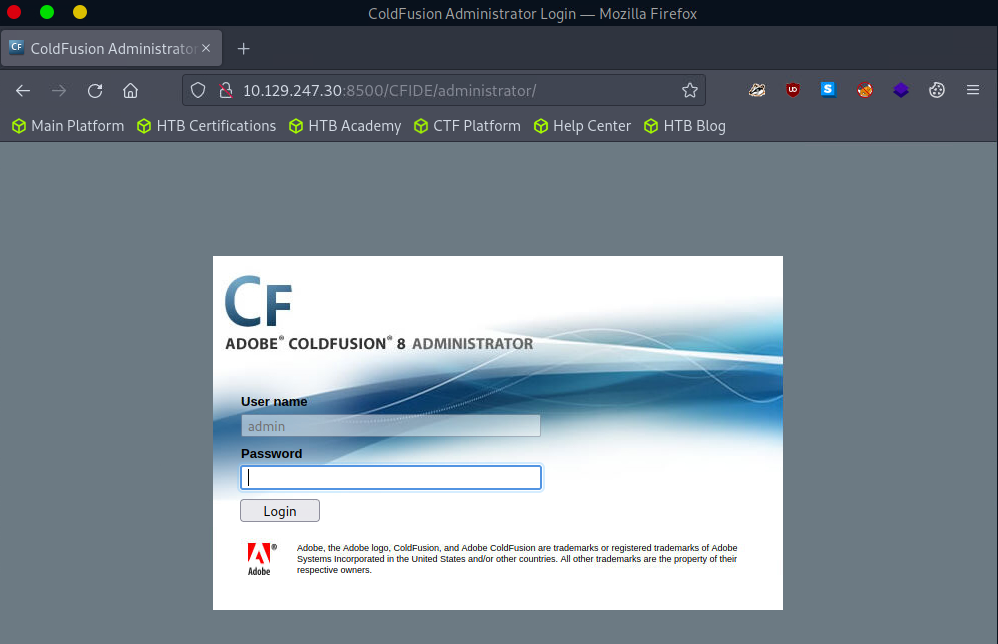Open the Firefox hamburger menu
The width and height of the screenshot is (998, 644).
tap(972, 90)
